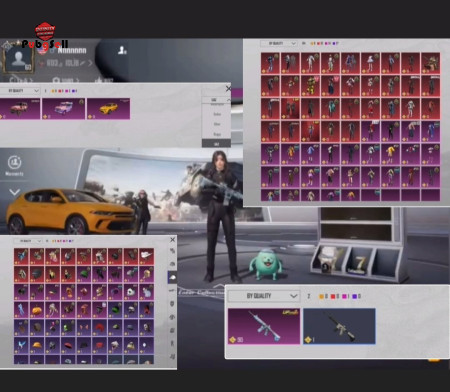Choose the highlighted dark option in vehicle list

pos(216,144)
